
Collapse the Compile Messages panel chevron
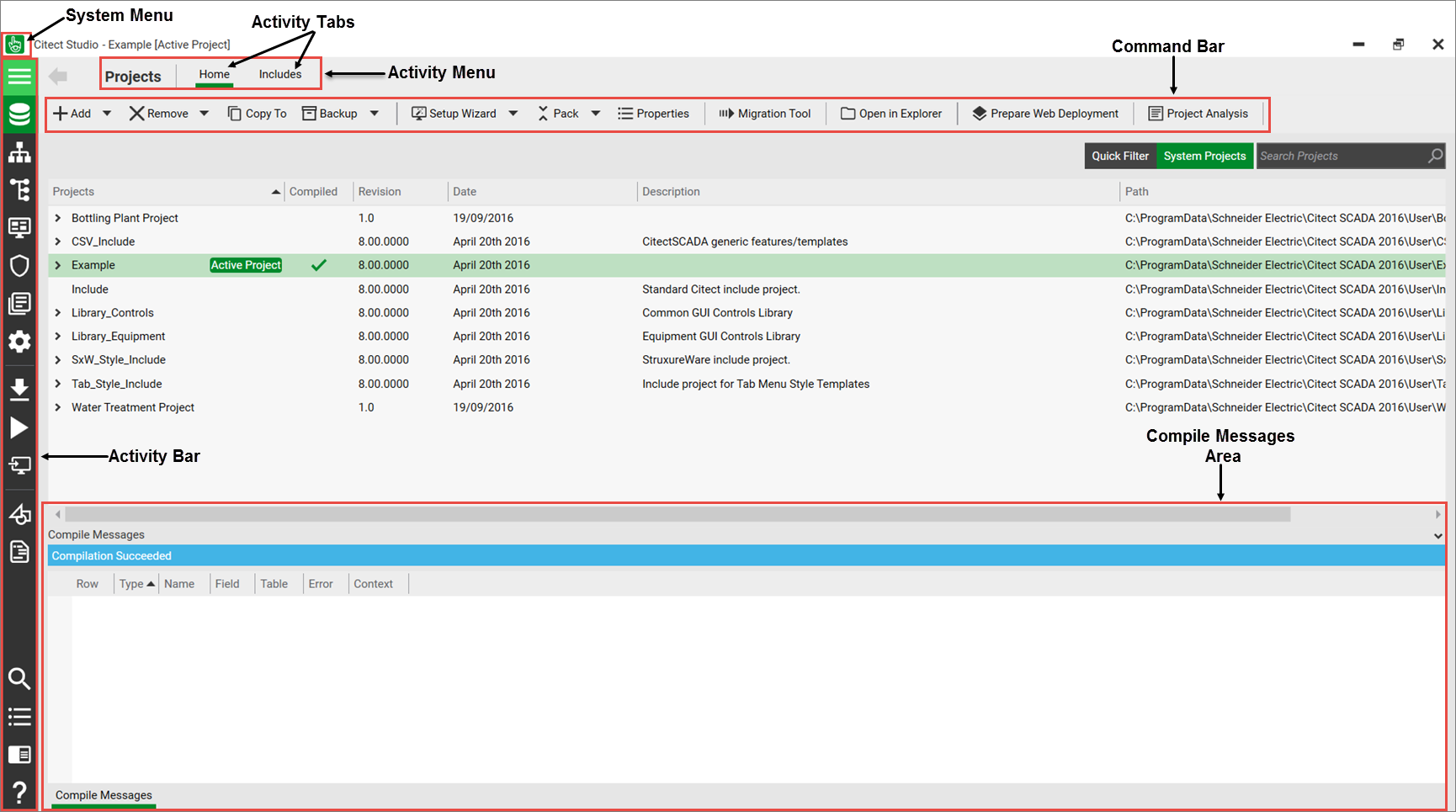coord(1437,535)
